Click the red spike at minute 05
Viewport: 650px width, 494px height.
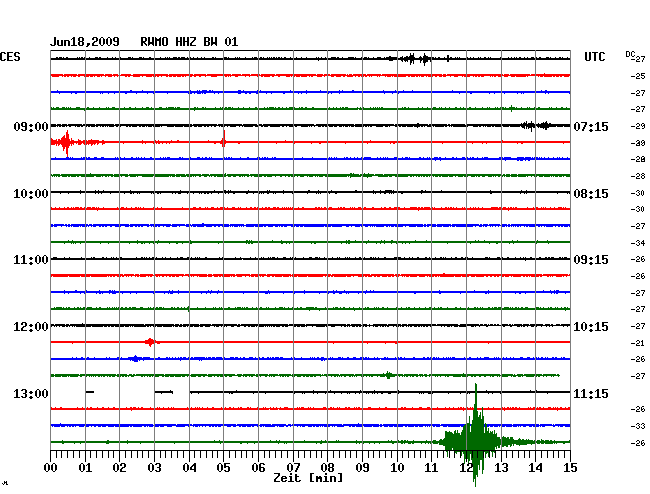(224, 140)
